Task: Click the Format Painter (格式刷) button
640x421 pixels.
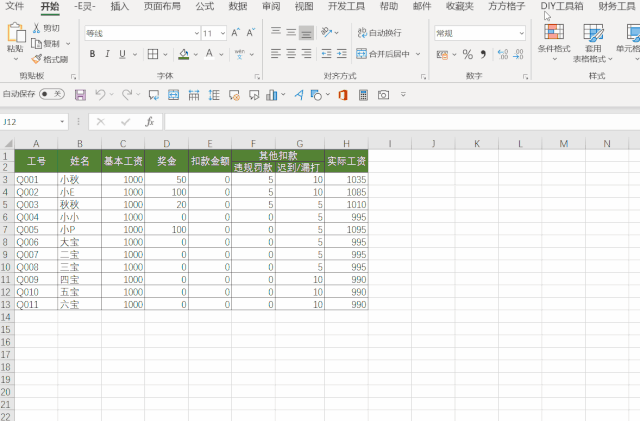Action: coord(50,59)
